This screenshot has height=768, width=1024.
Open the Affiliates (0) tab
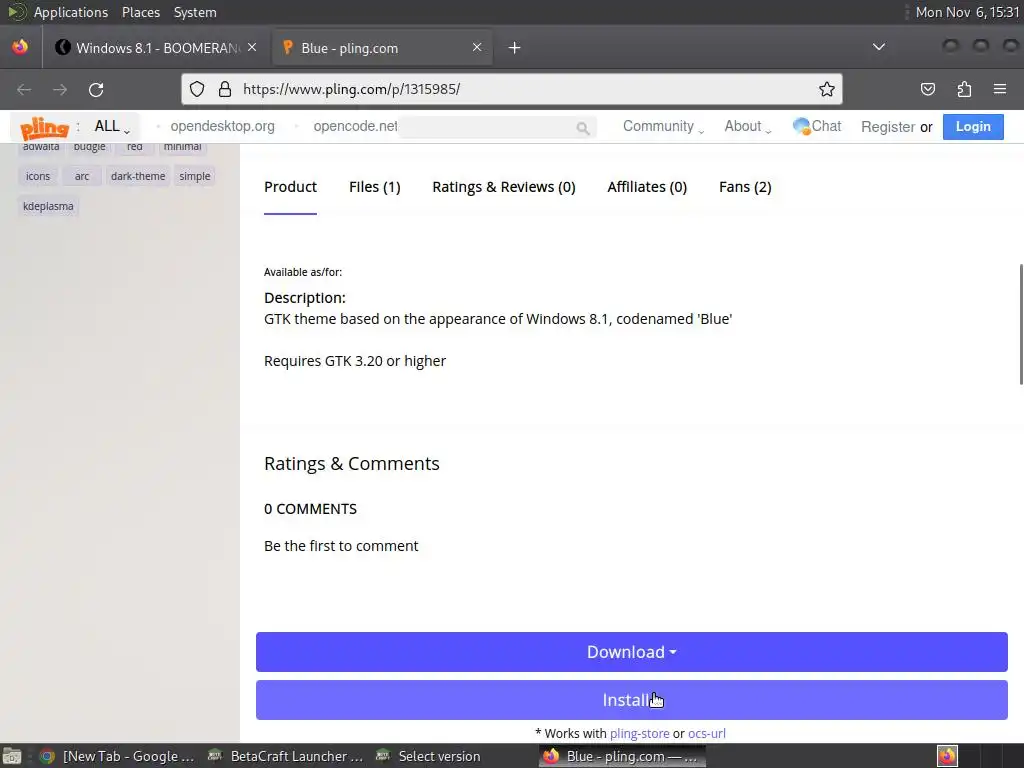(647, 187)
